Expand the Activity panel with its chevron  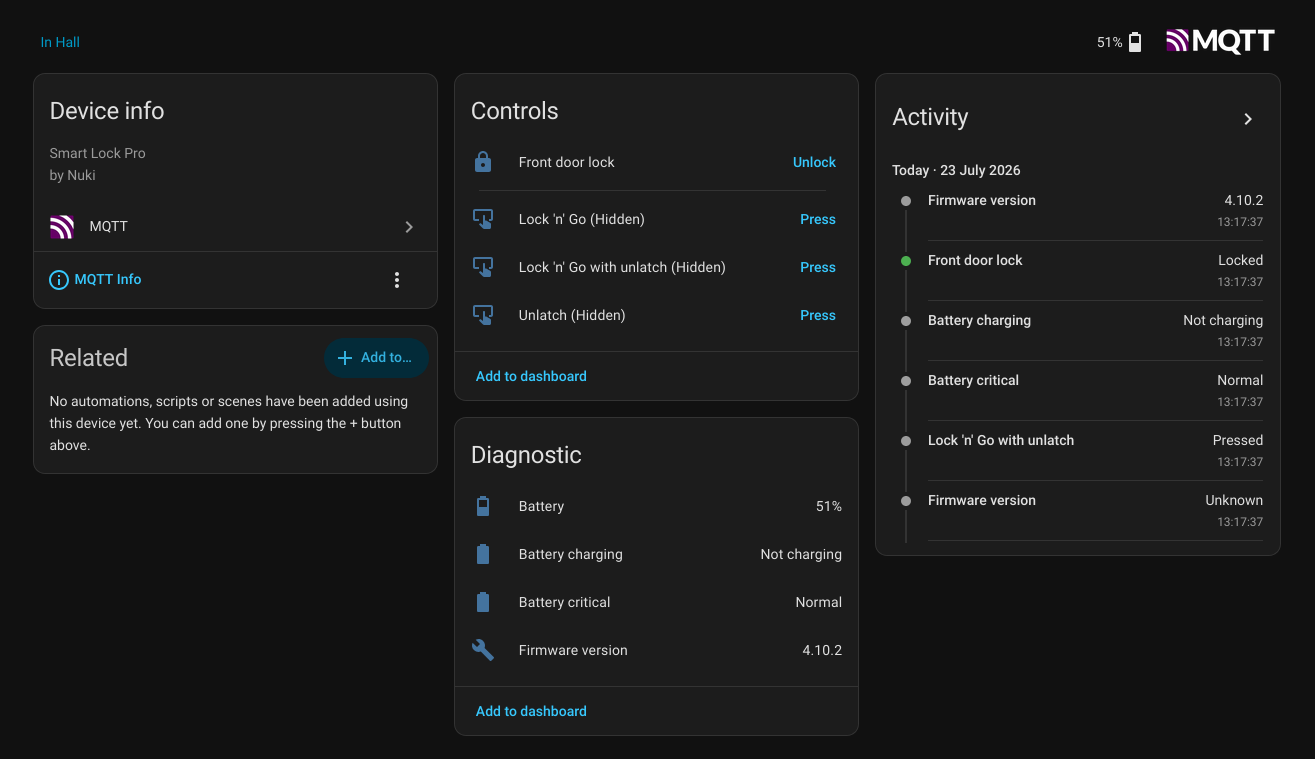click(x=1248, y=119)
